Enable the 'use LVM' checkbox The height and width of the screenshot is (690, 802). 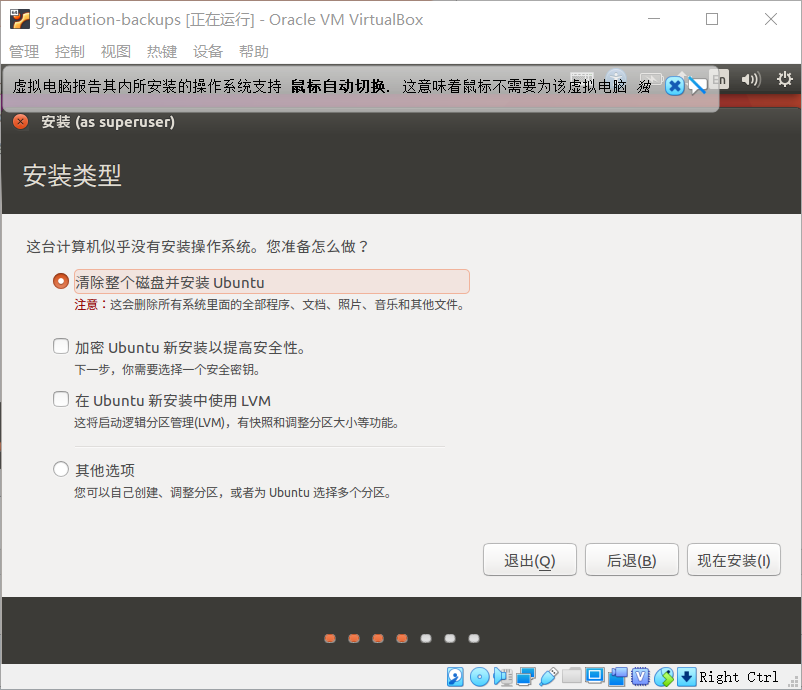(61, 399)
